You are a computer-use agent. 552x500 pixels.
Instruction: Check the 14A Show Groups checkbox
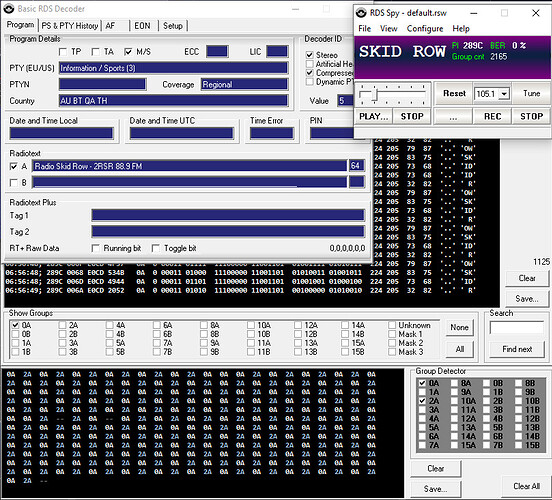point(345,325)
